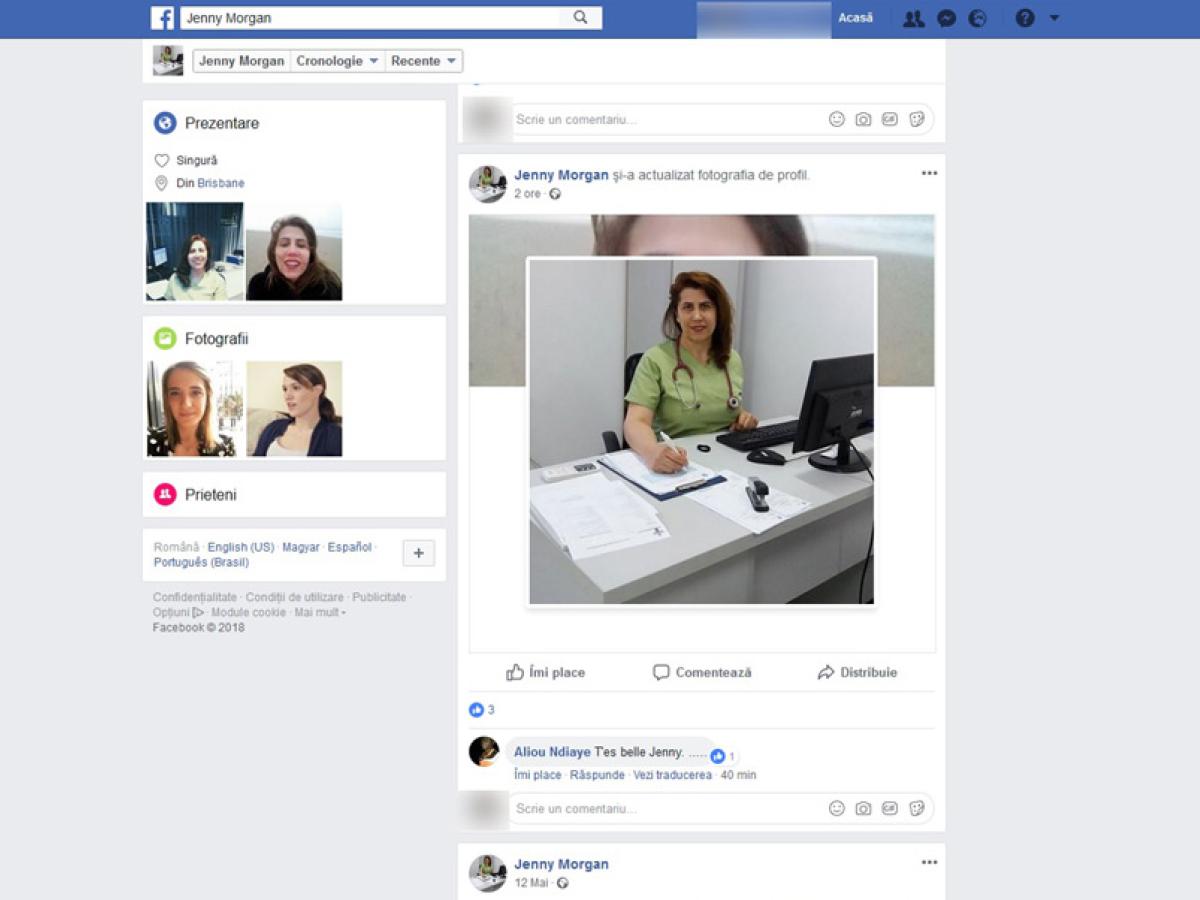Add more languages with the plus button

click(x=418, y=553)
